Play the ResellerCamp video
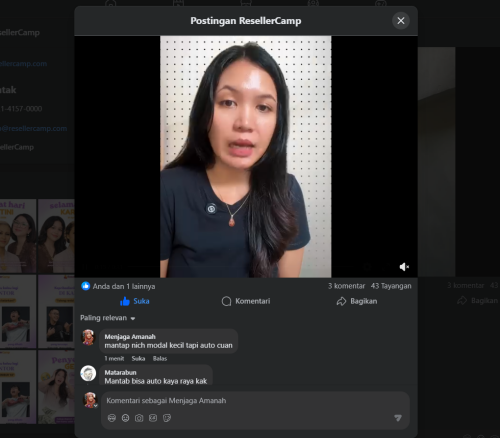Screen dimensions: 500x438 246,157
